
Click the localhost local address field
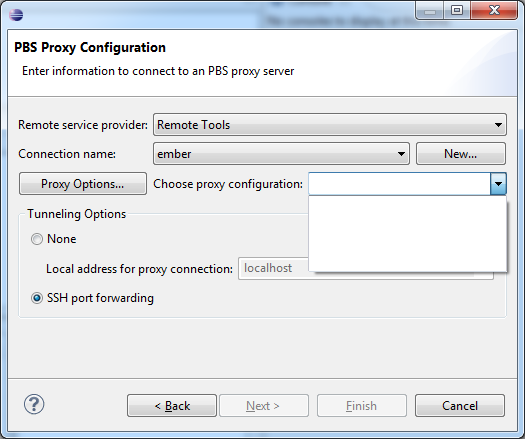pyautogui.click(x=273, y=268)
